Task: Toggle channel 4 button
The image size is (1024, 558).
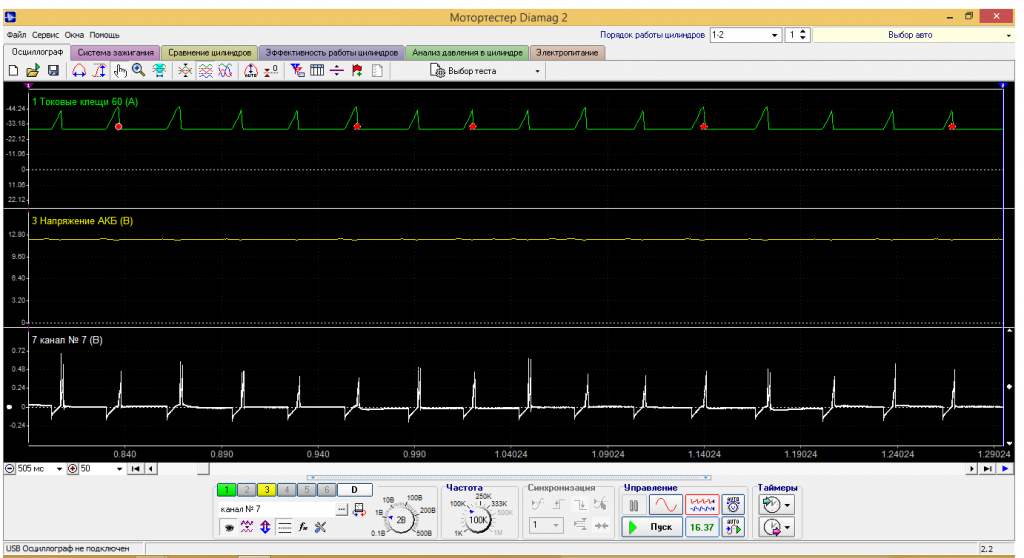Action: tap(286, 489)
